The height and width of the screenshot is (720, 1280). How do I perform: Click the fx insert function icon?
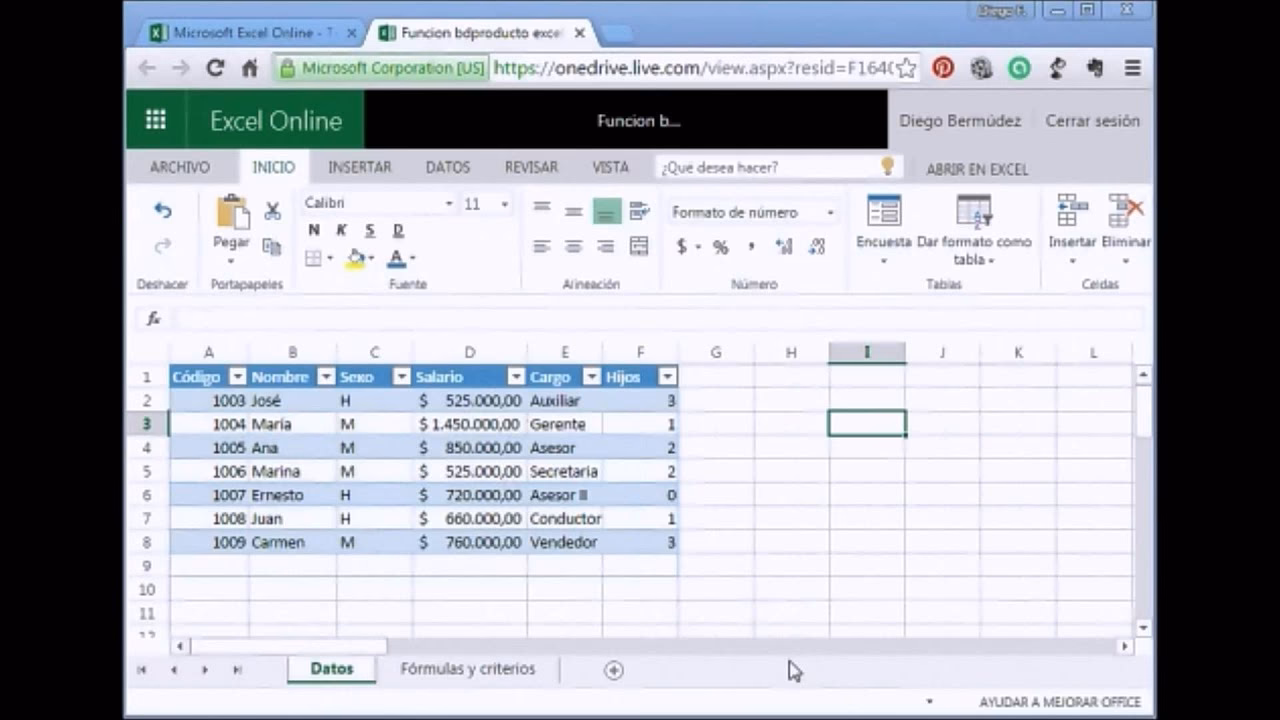tap(154, 319)
